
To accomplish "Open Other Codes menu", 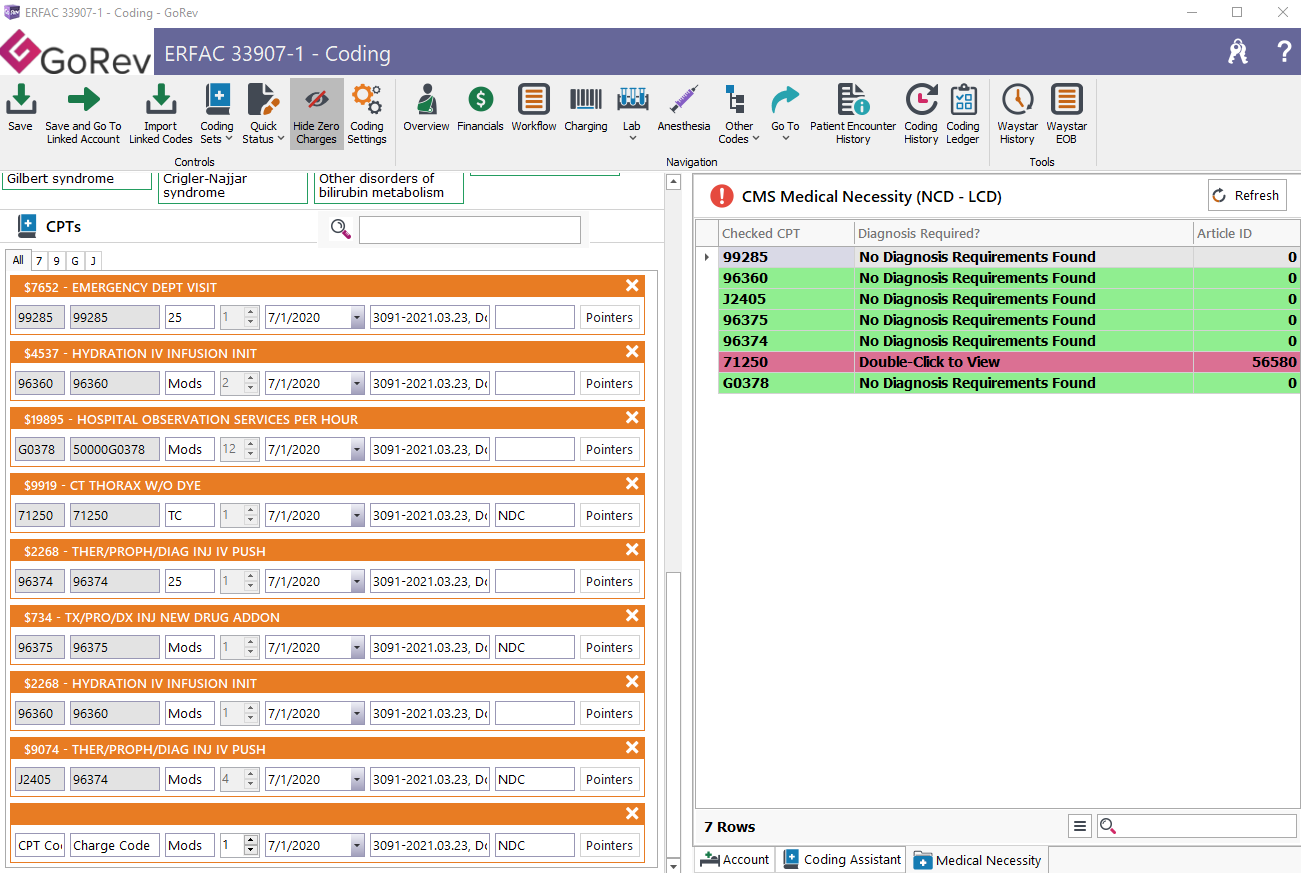I will 739,113.
